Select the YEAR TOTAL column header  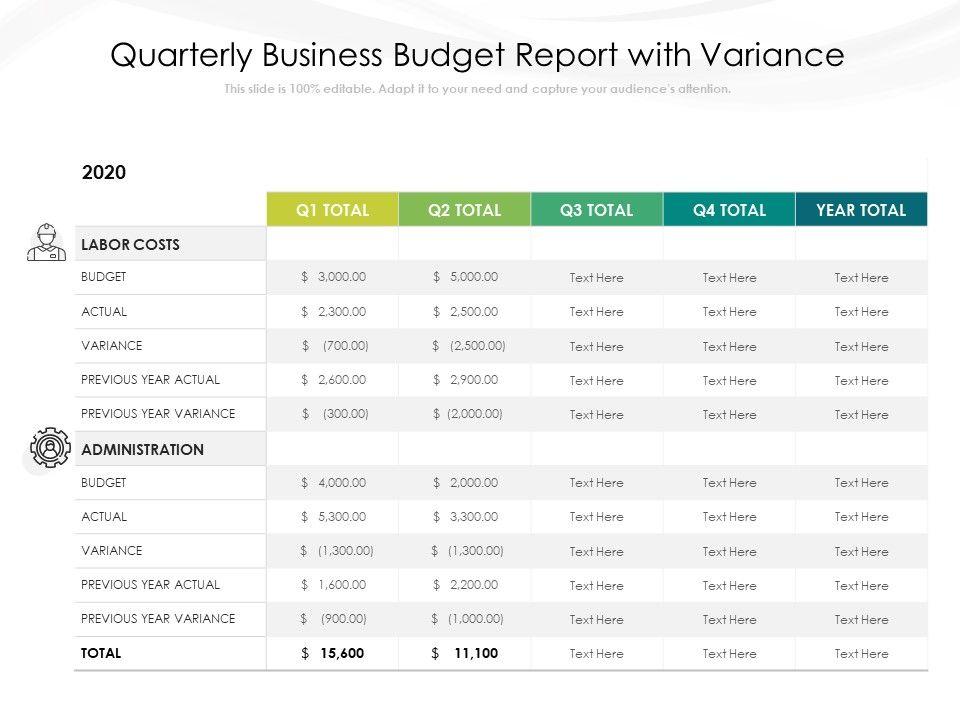(861, 210)
